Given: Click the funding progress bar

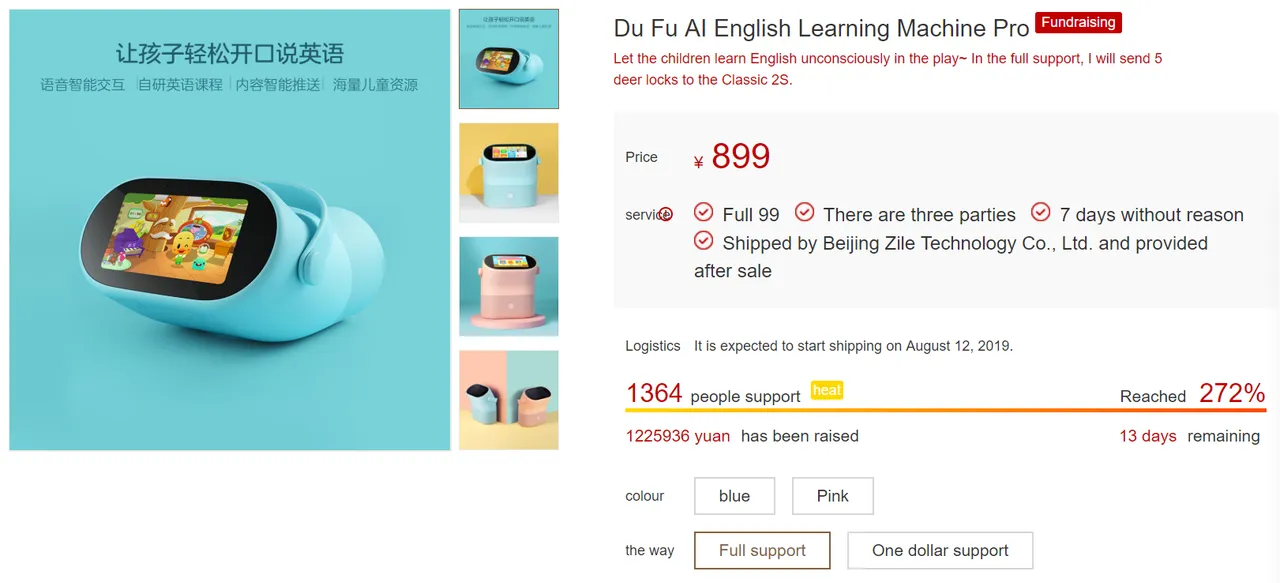Looking at the screenshot, I should (945, 410).
